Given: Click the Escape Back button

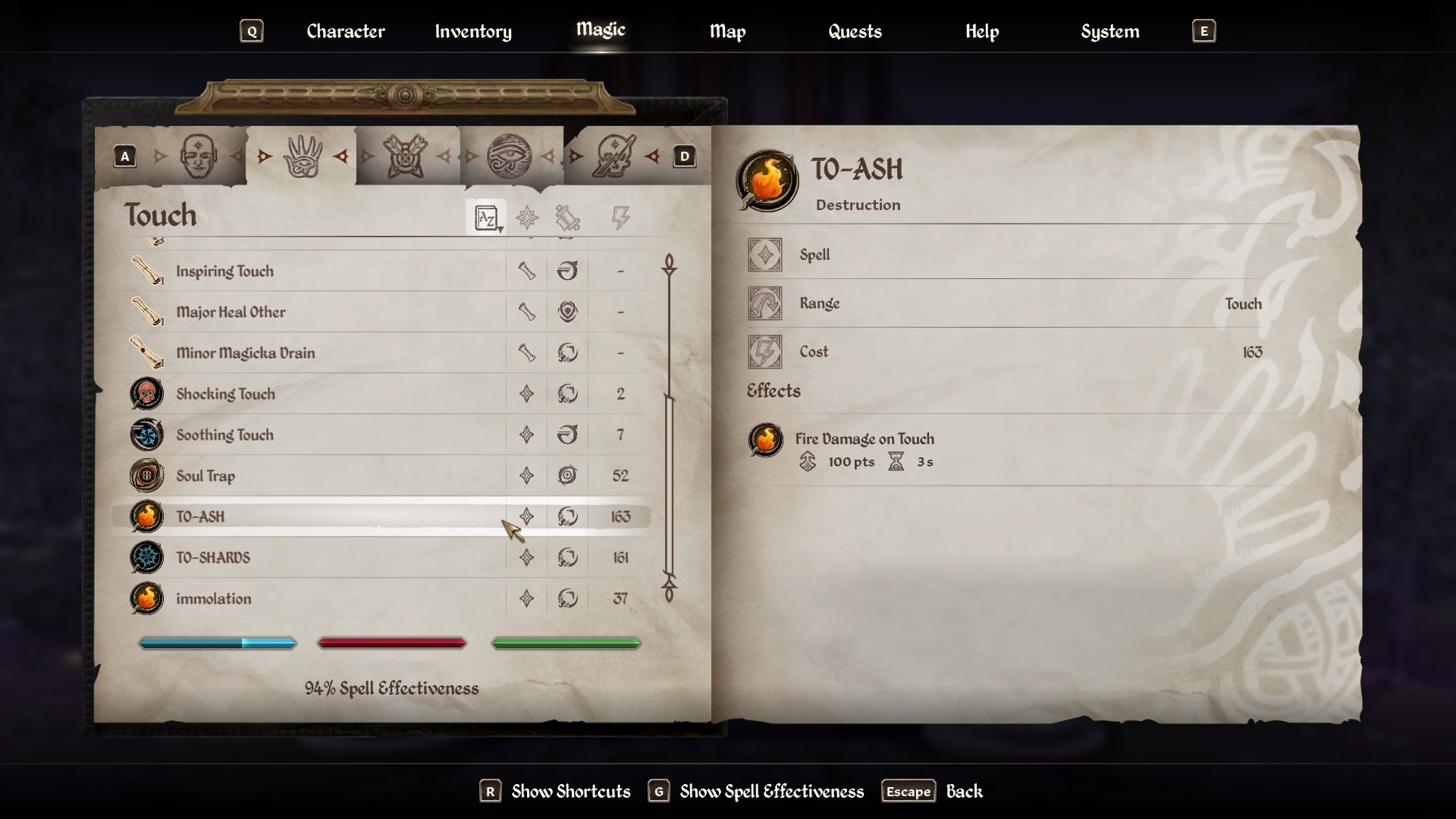Looking at the screenshot, I should pyautogui.click(x=933, y=792).
